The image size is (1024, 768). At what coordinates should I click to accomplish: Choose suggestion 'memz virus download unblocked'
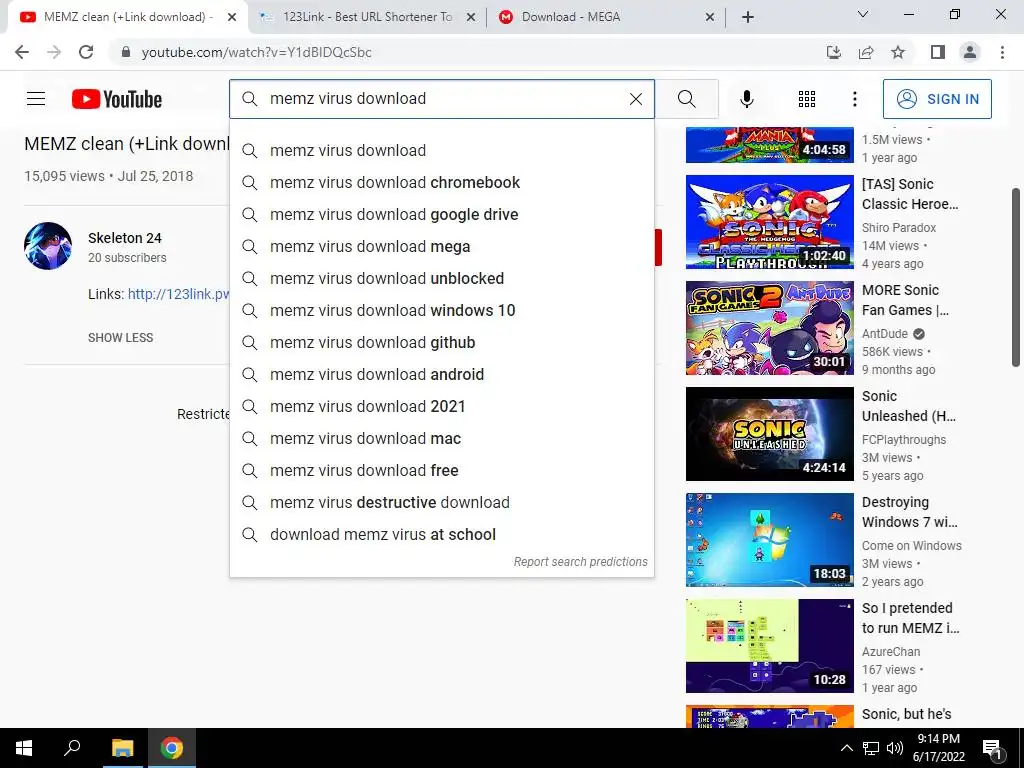point(441,278)
